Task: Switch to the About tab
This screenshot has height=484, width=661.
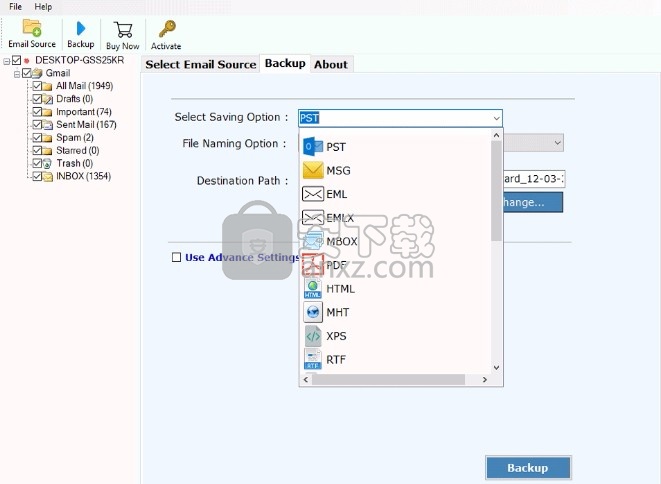Action: pos(331,65)
